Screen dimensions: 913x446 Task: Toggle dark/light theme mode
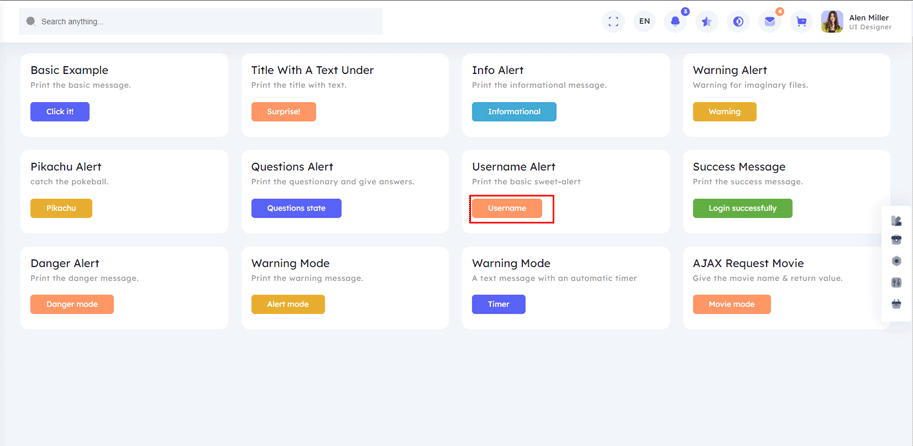pyautogui.click(x=738, y=21)
